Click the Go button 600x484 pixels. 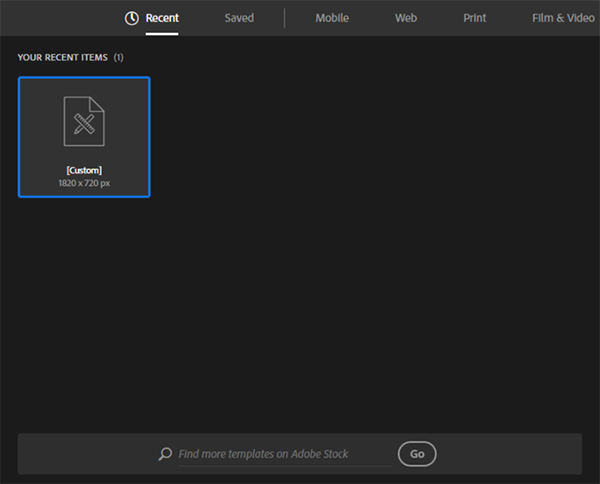tap(417, 454)
